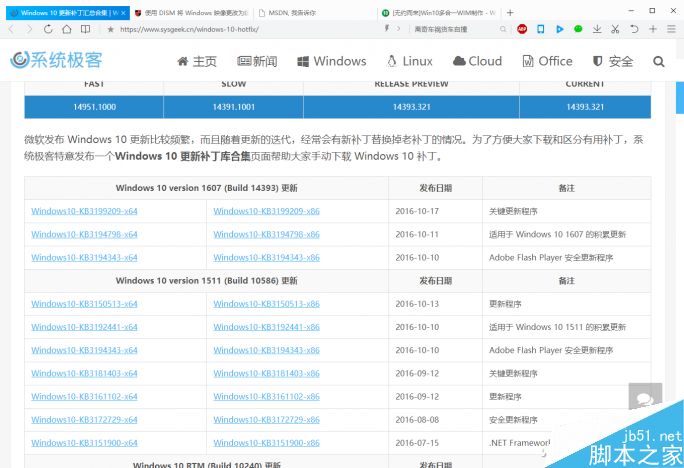The image size is (684, 468).
Task: Download Windows10-KB3194798-x86
Action: (x=267, y=234)
